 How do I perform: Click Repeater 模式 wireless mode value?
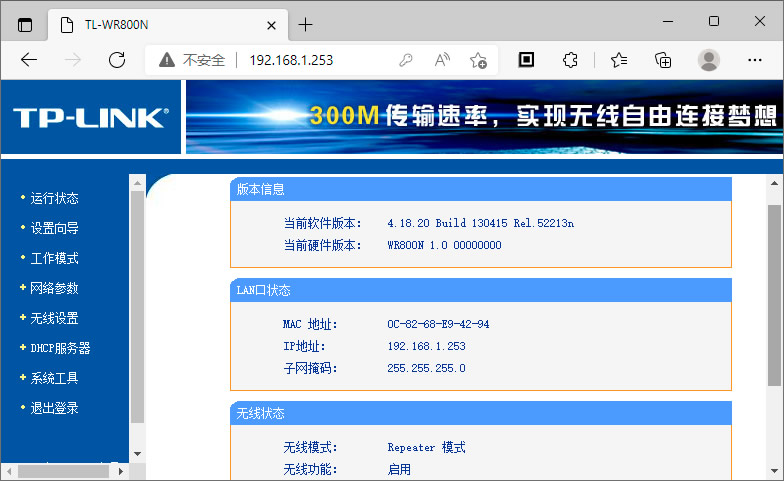click(x=426, y=447)
